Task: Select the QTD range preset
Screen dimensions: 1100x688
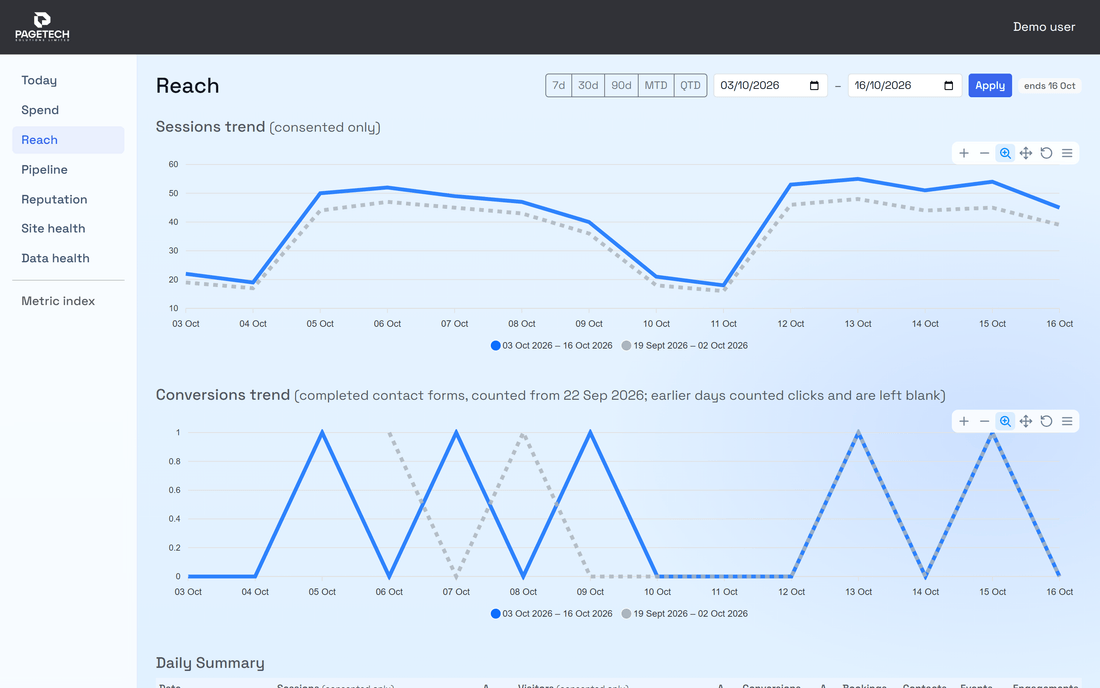Action: [690, 86]
